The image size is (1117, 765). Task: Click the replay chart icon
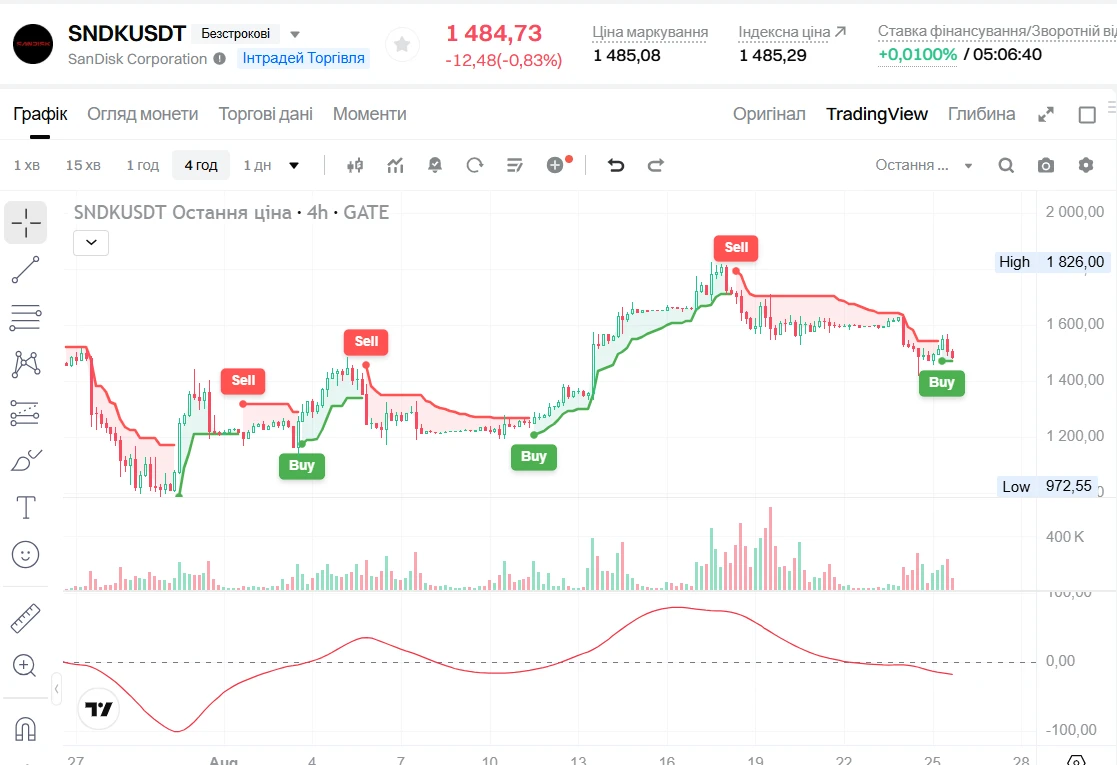click(475, 165)
